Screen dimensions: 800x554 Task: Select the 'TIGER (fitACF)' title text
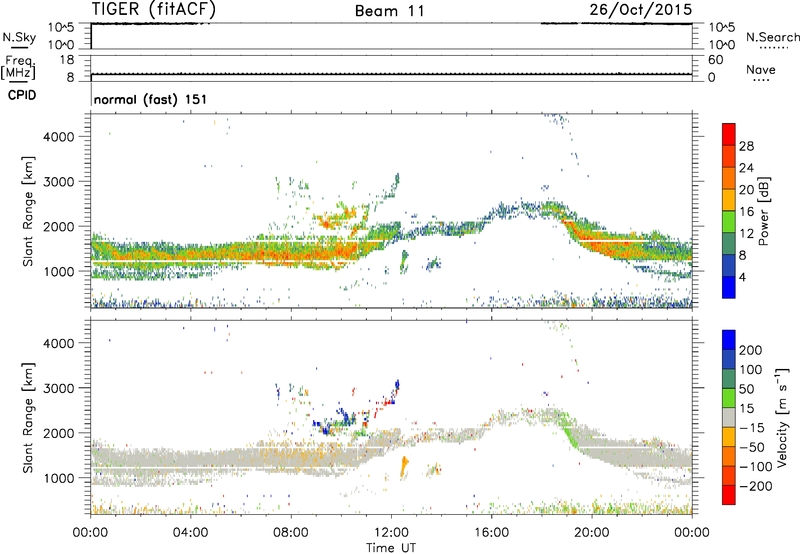click(154, 9)
